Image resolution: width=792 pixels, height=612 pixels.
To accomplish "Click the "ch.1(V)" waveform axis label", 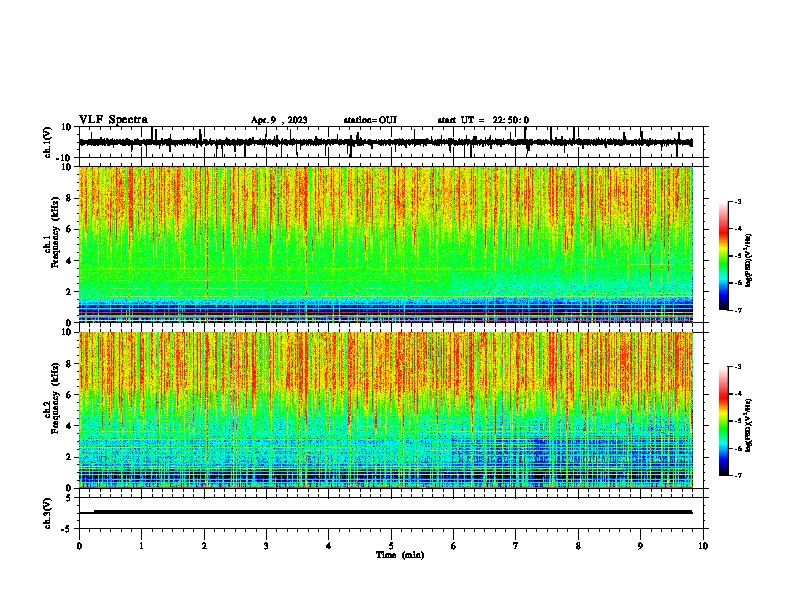I will [48, 142].
